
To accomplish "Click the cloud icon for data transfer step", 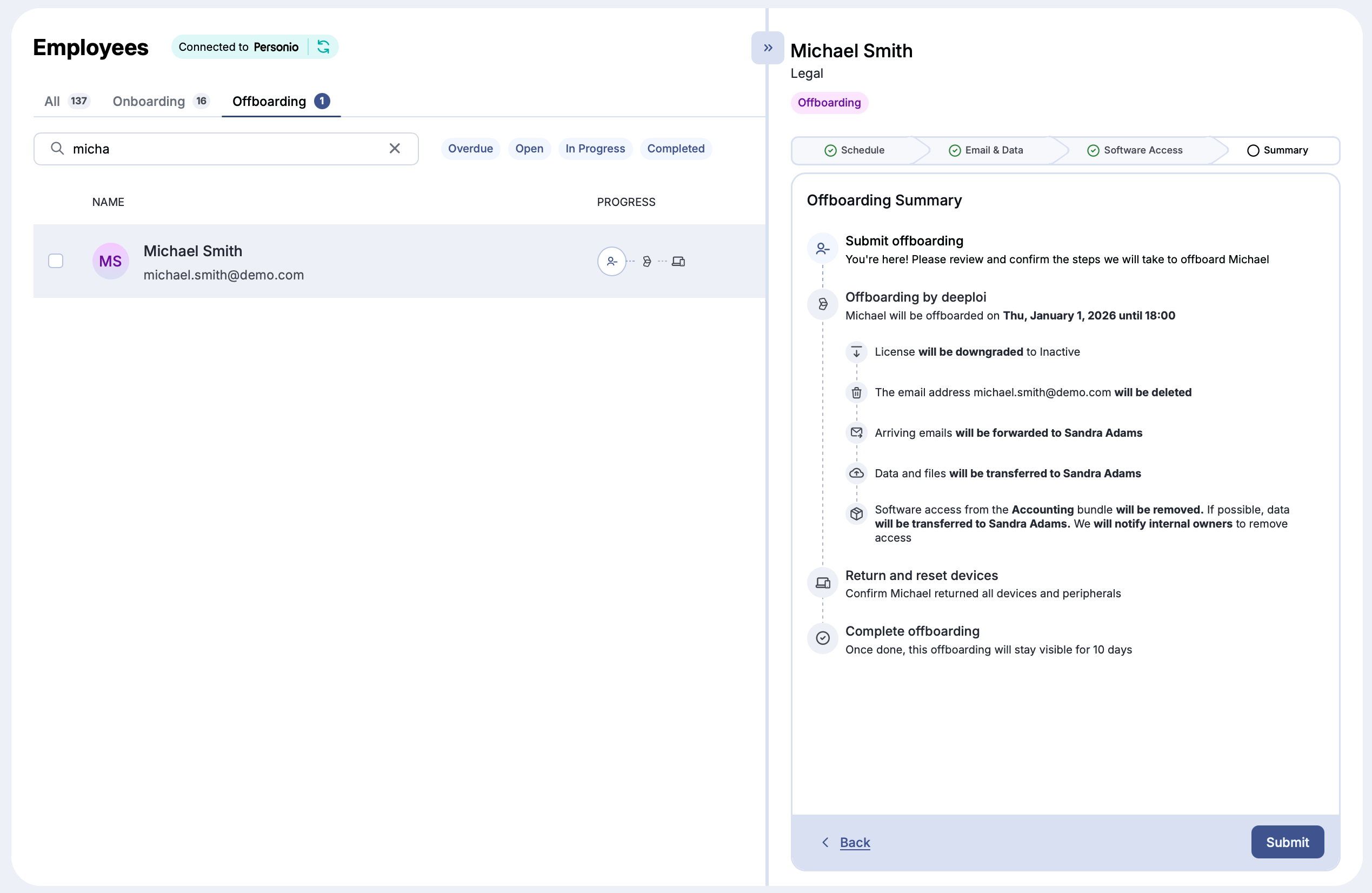I will (x=856, y=473).
